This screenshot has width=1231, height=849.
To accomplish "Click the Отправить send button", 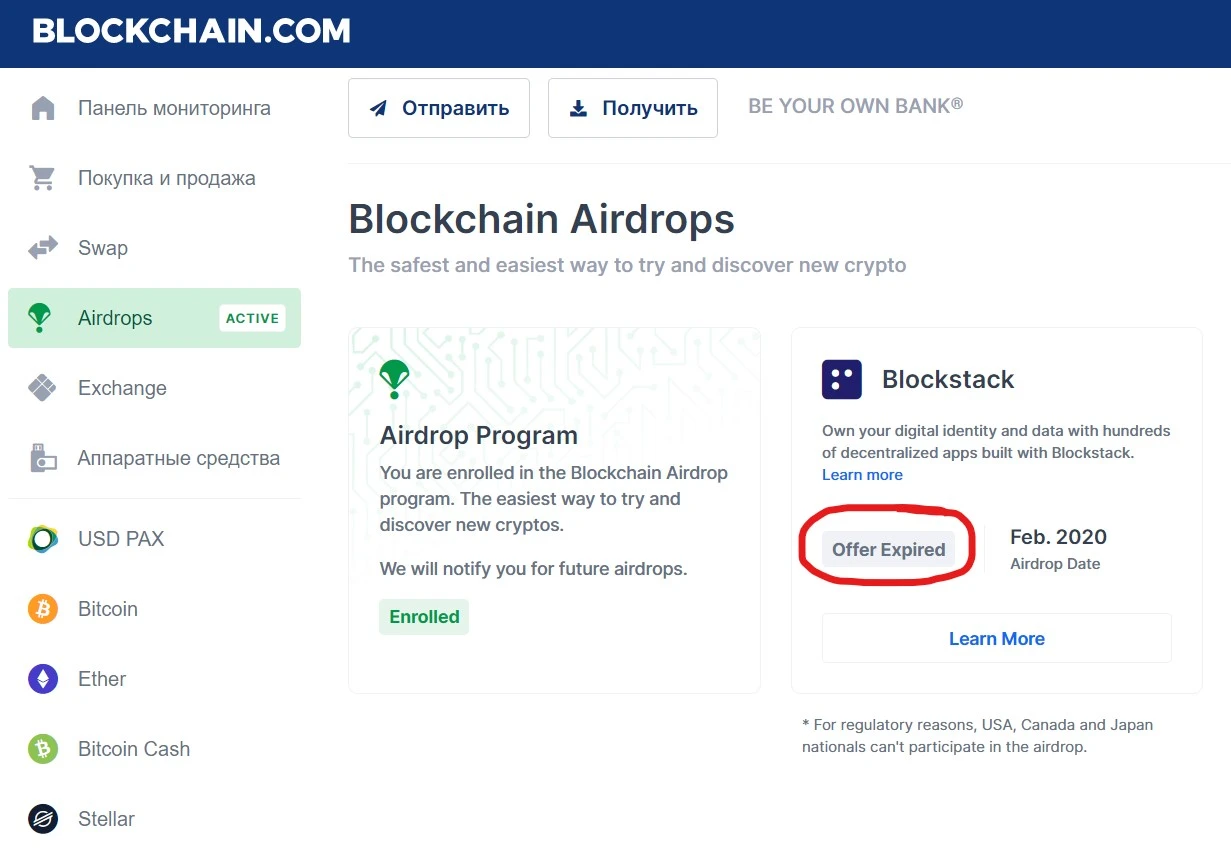I will (439, 108).
